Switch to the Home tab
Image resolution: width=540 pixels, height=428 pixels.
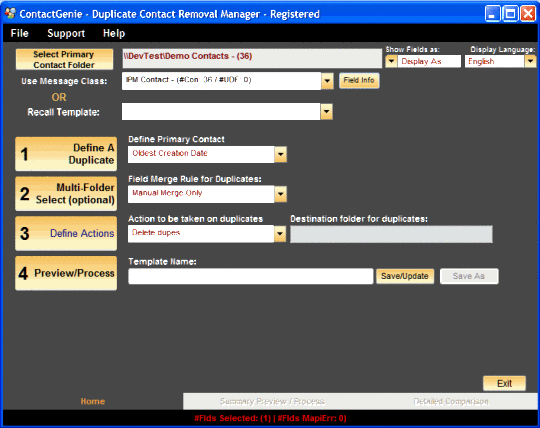(x=93, y=401)
